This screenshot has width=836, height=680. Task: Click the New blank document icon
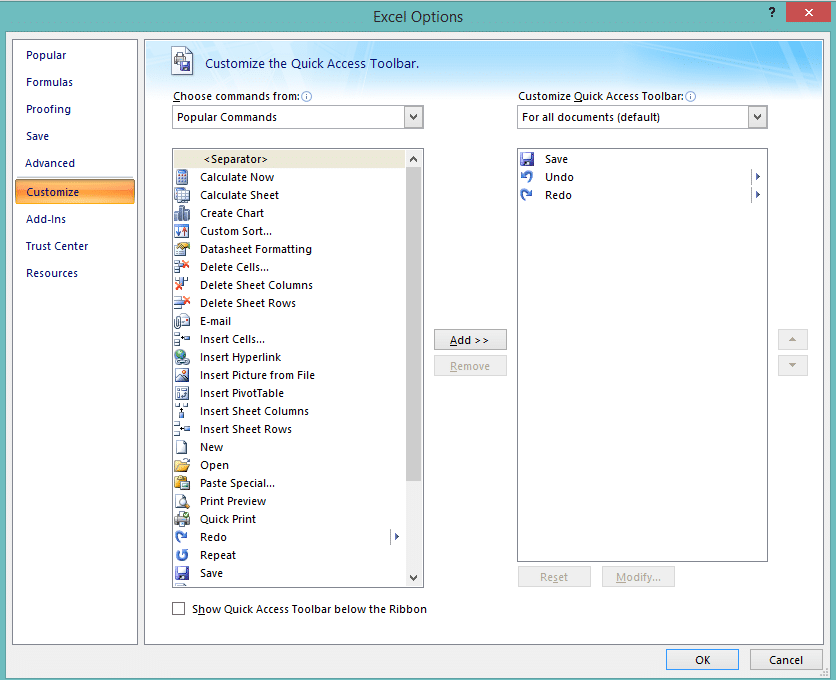[182, 447]
